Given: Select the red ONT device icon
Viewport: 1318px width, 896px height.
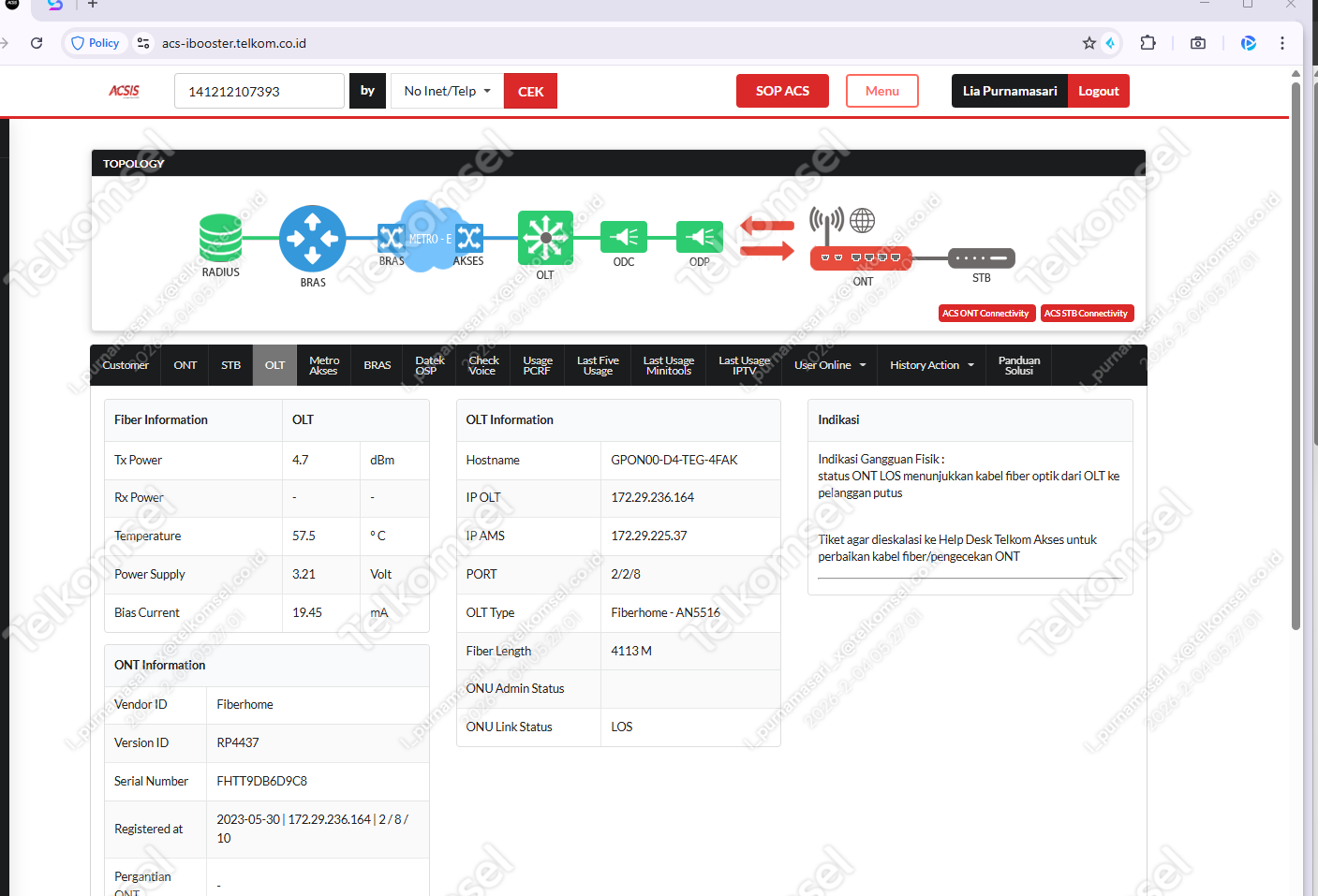Looking at the screenshot, I should click(860, 257).
